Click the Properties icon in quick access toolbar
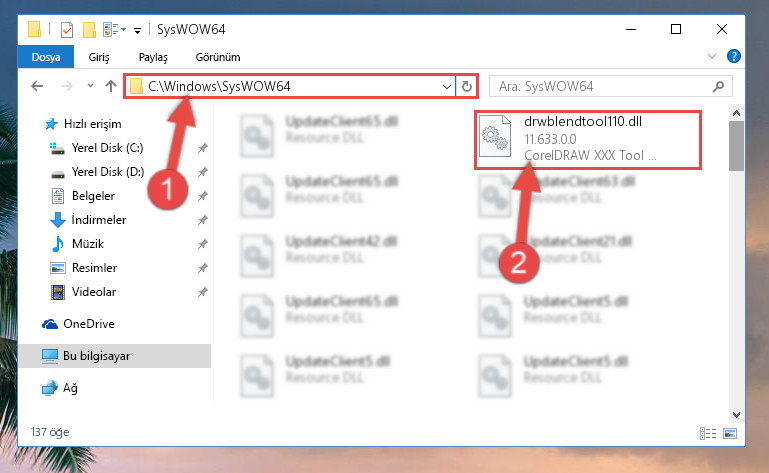 (67, 30)
